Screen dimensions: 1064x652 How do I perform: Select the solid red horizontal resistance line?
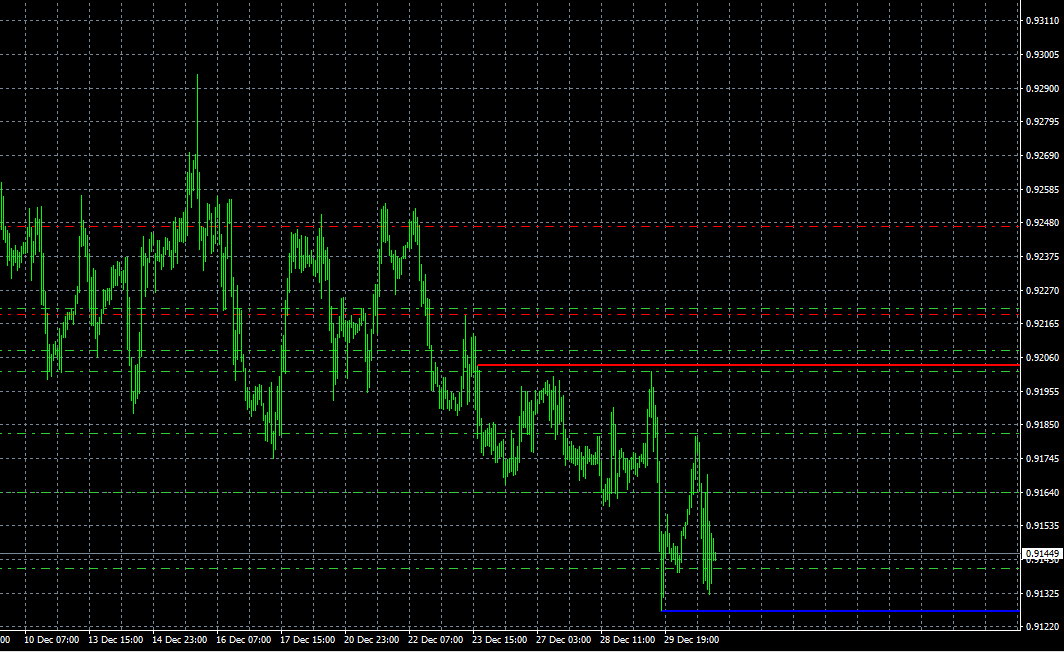(x=748, y=365)
